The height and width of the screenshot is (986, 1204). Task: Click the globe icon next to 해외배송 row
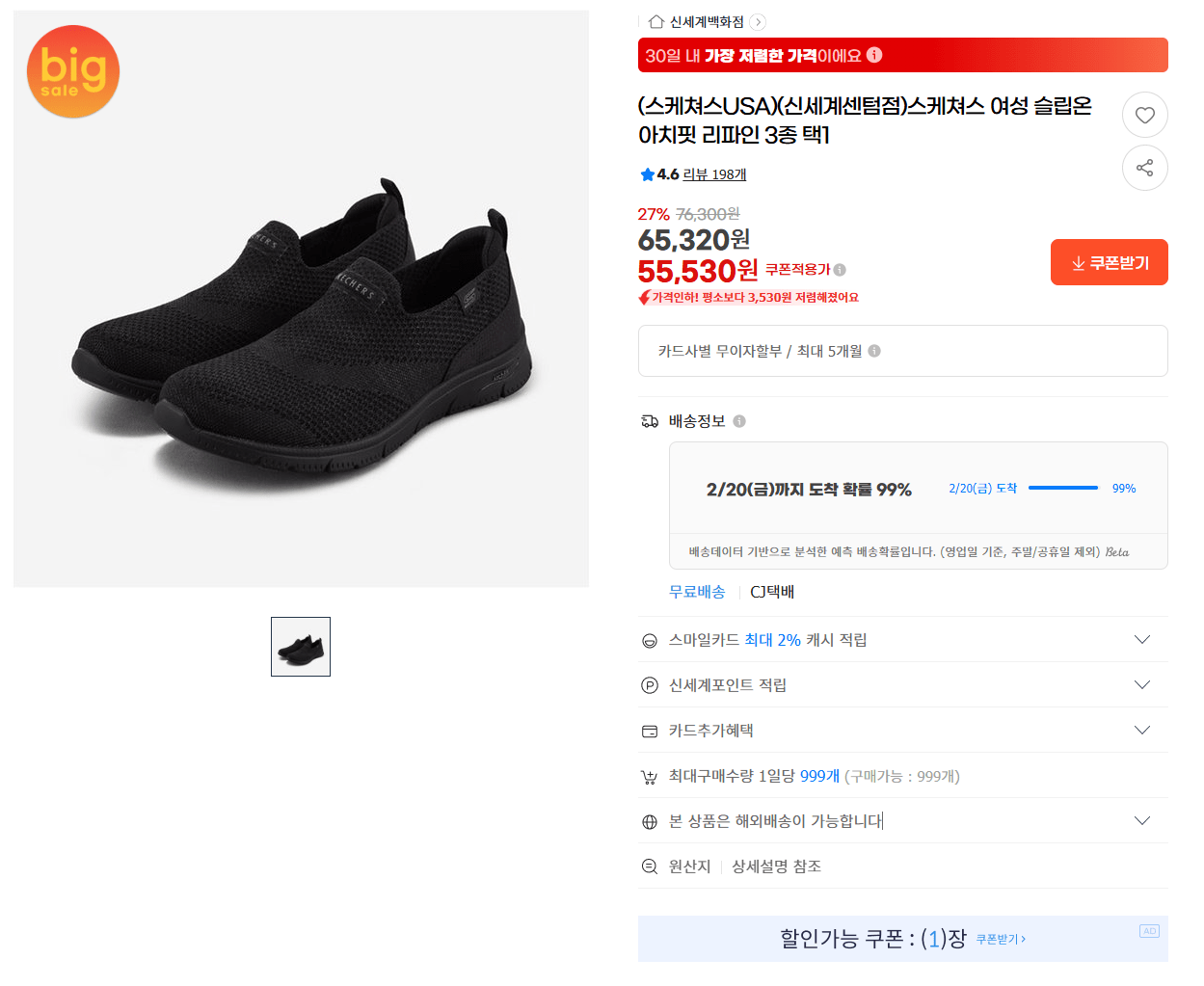649,820
